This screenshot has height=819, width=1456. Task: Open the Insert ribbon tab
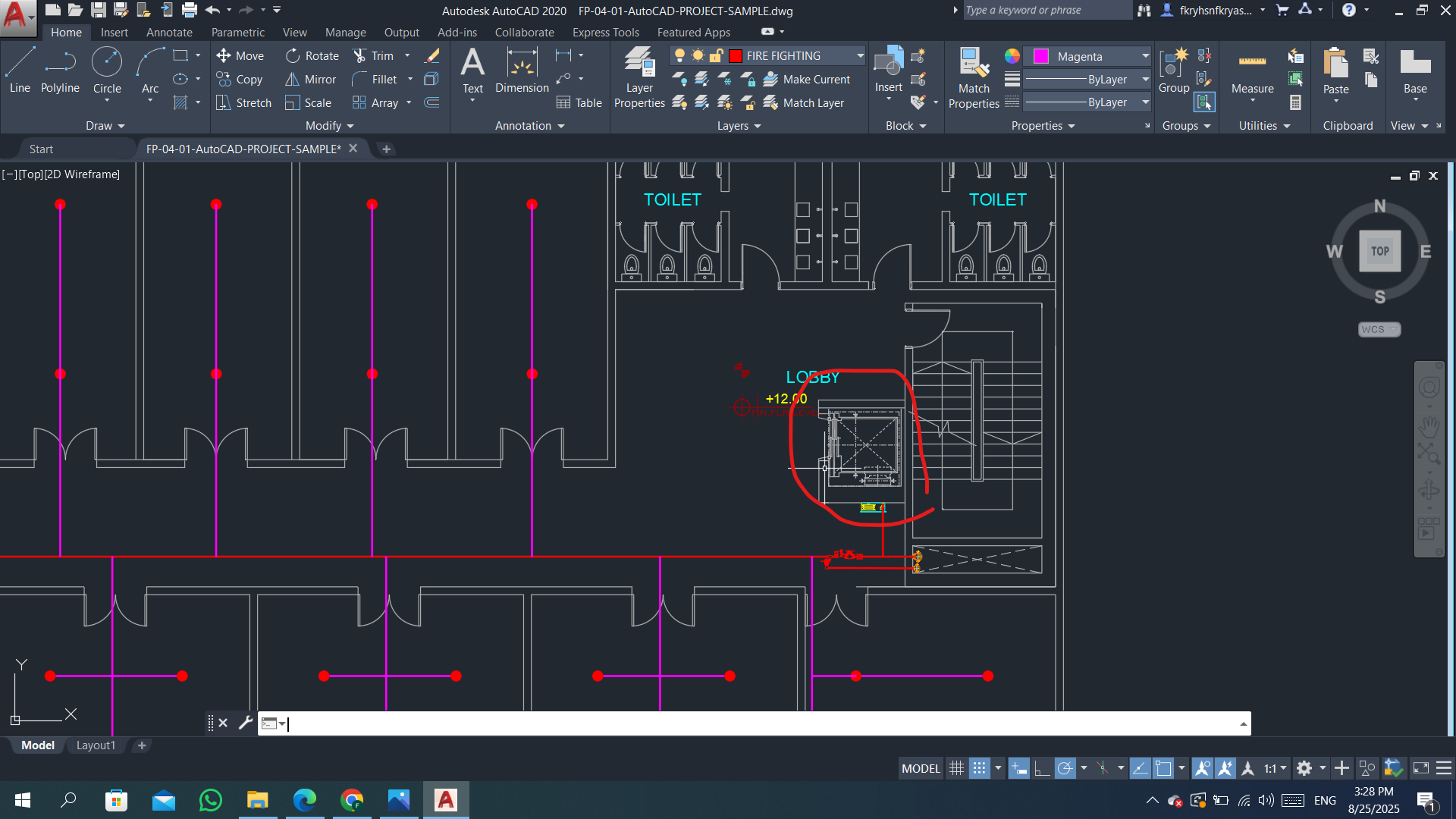tap(114, 32)
